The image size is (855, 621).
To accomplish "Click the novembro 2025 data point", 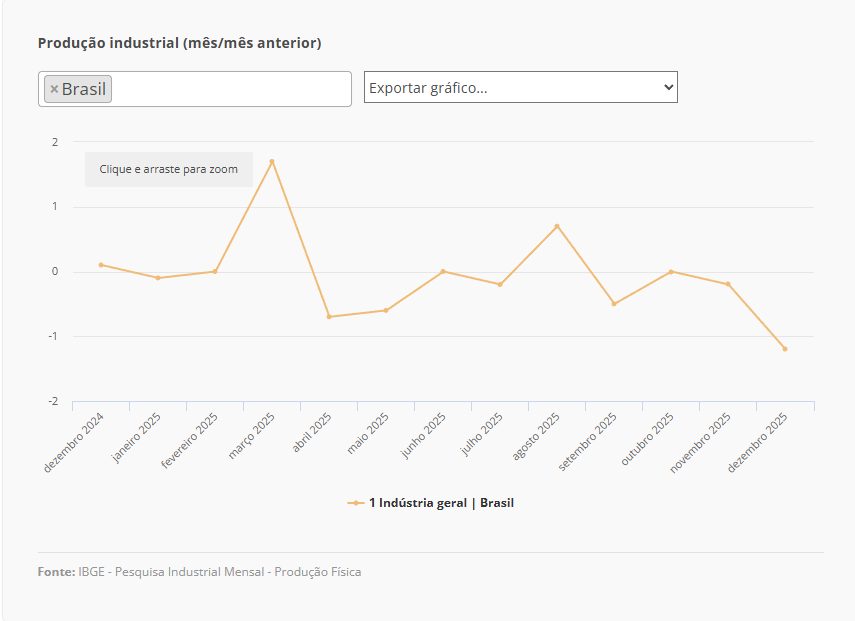I will 728,284.
